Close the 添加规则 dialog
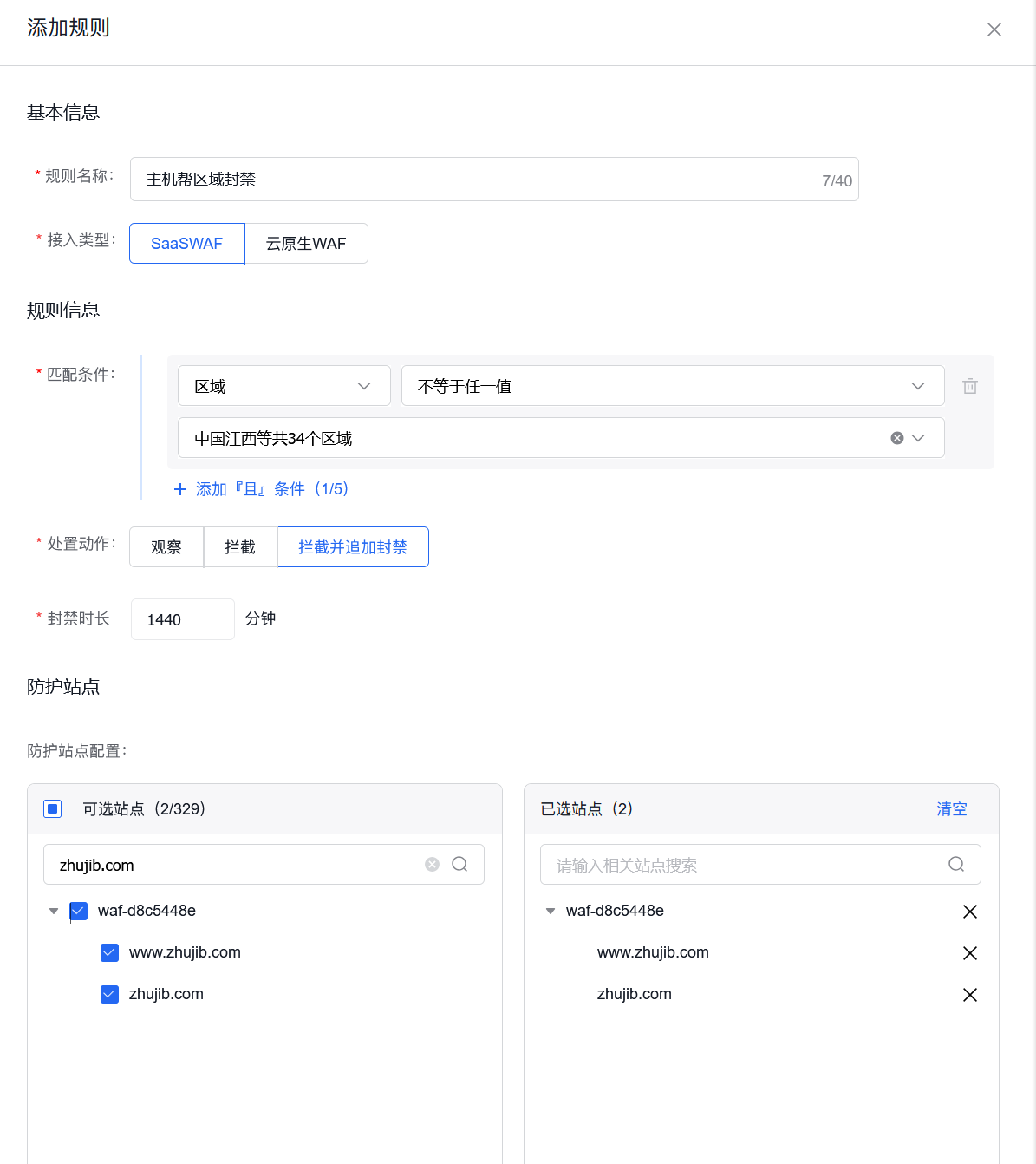The image size is (1036, 1164). (994, 29)
